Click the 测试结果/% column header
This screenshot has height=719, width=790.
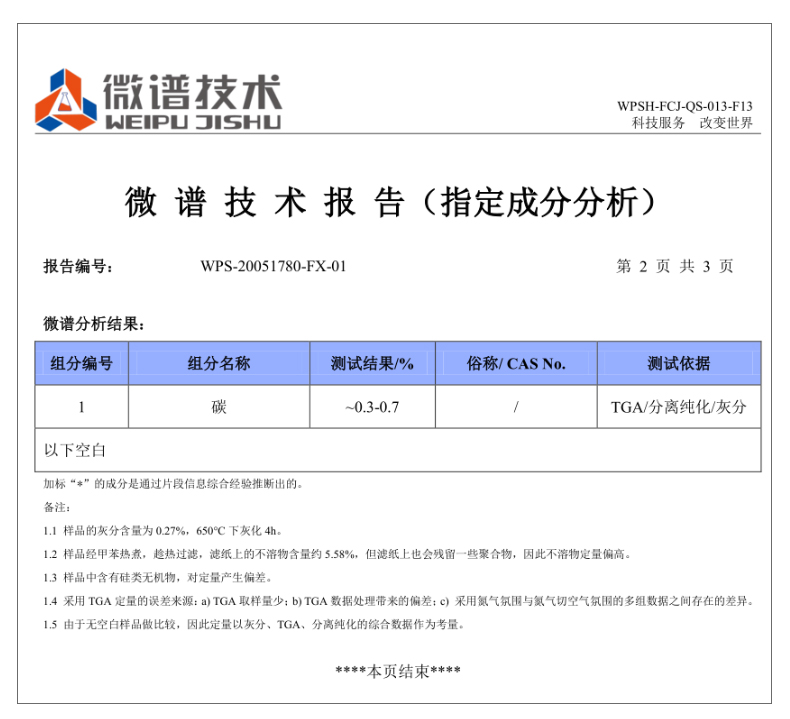point(372,363)
